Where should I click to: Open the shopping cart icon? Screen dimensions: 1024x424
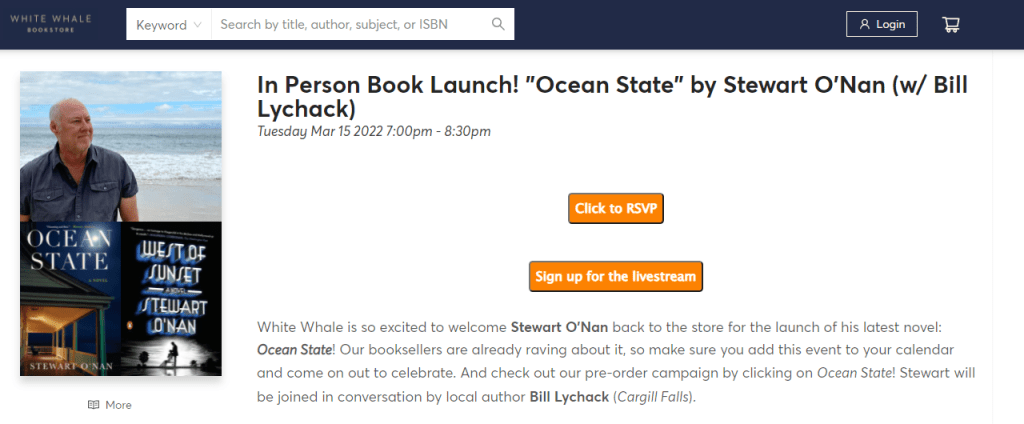tap(951, 24)
